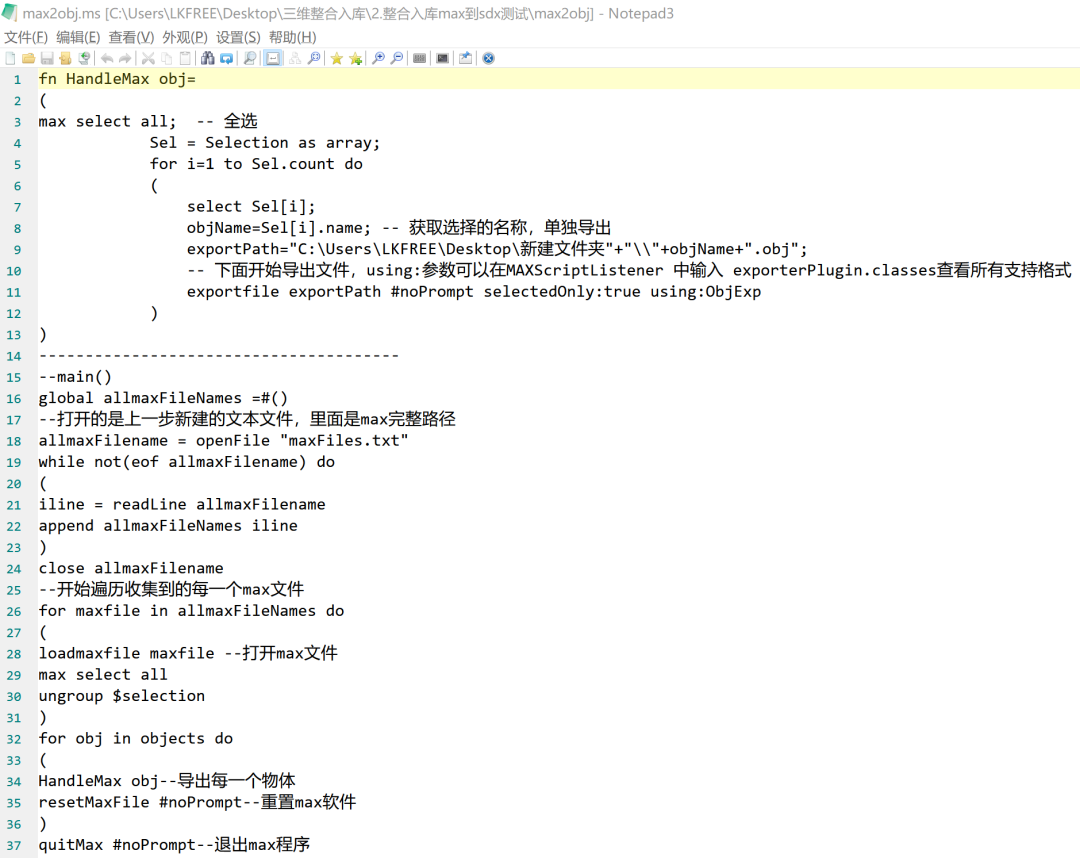Click the blue circle X exit icon
The height and width of the screenshot is (858, 1080).
(488, 59)
